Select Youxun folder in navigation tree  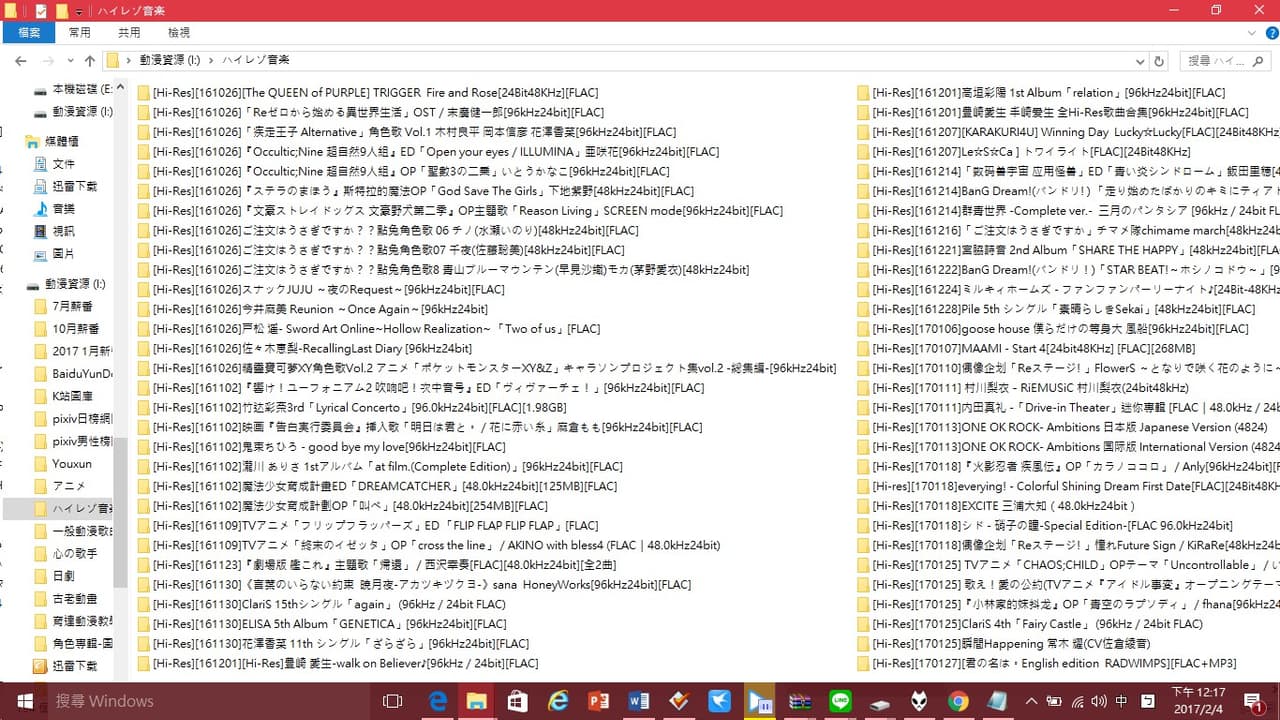(x=73, y=464)
